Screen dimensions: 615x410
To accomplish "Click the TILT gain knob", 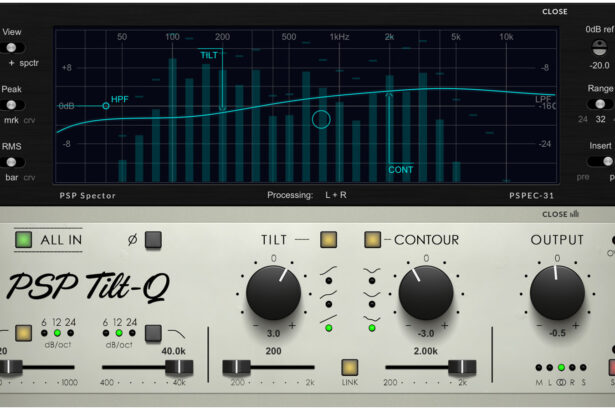I will [x=273, y=293].
